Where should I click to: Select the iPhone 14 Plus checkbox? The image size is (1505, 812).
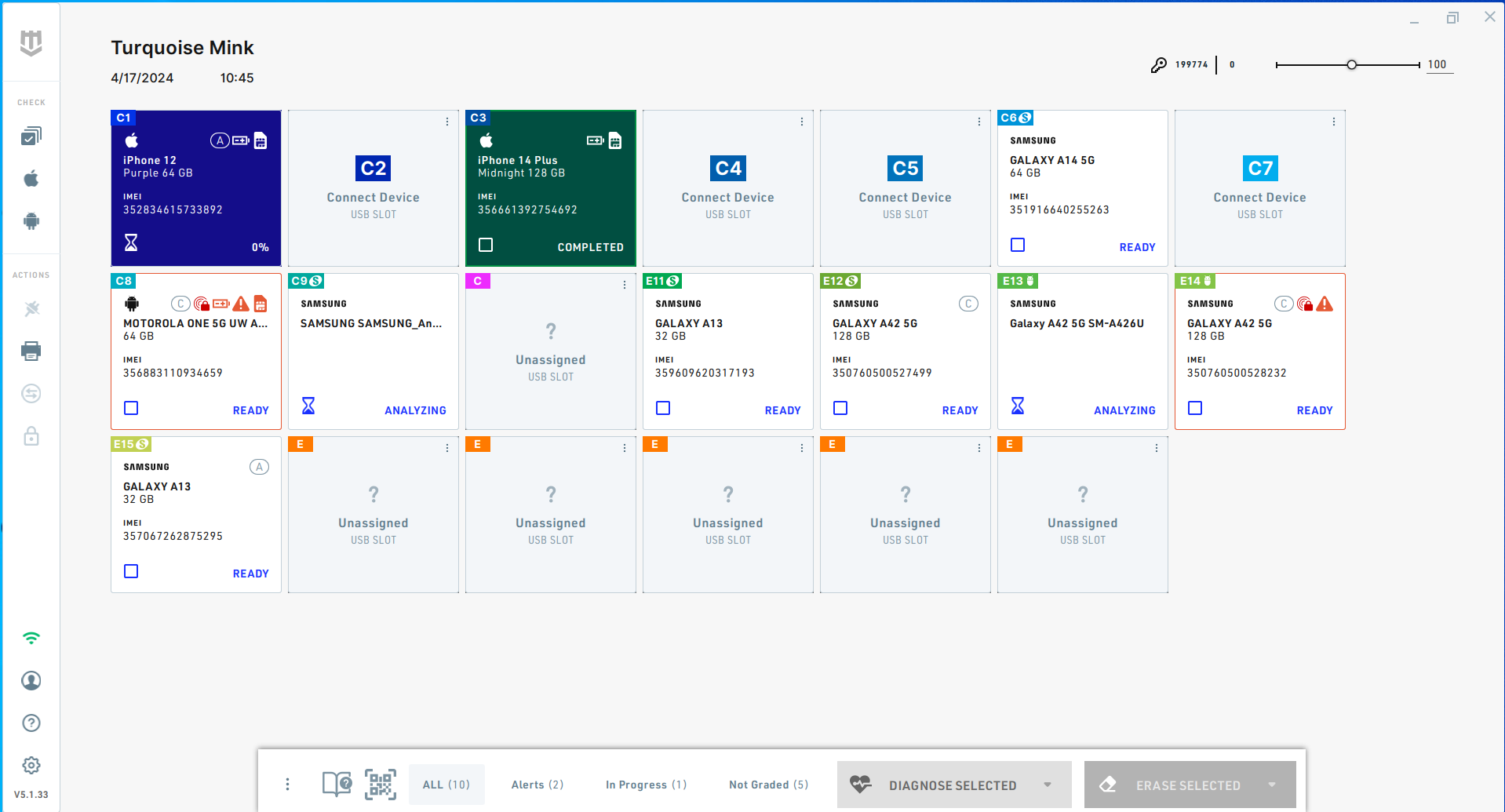[x=486, y=246]
